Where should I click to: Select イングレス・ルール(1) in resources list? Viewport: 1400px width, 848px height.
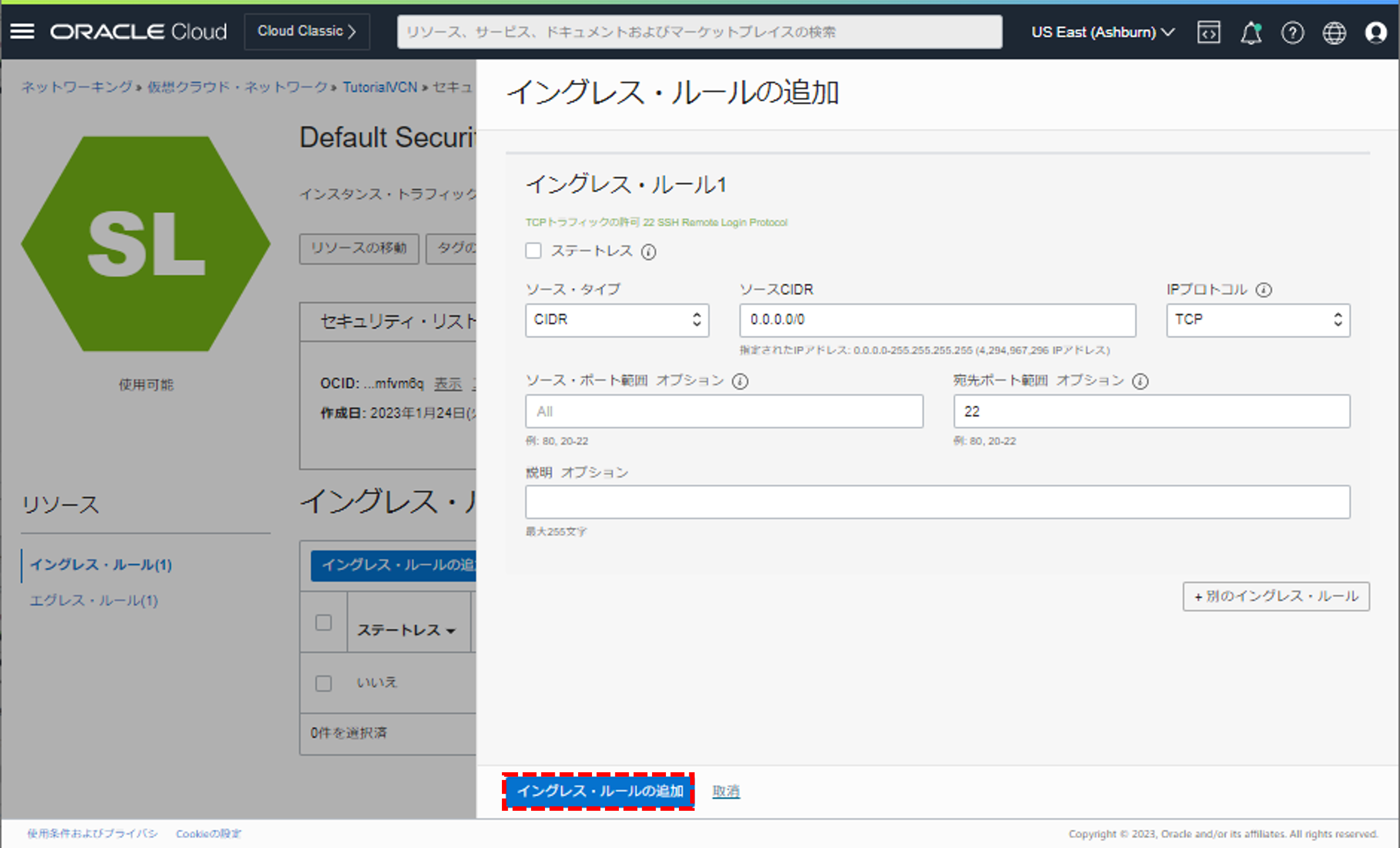click(100, 564)
